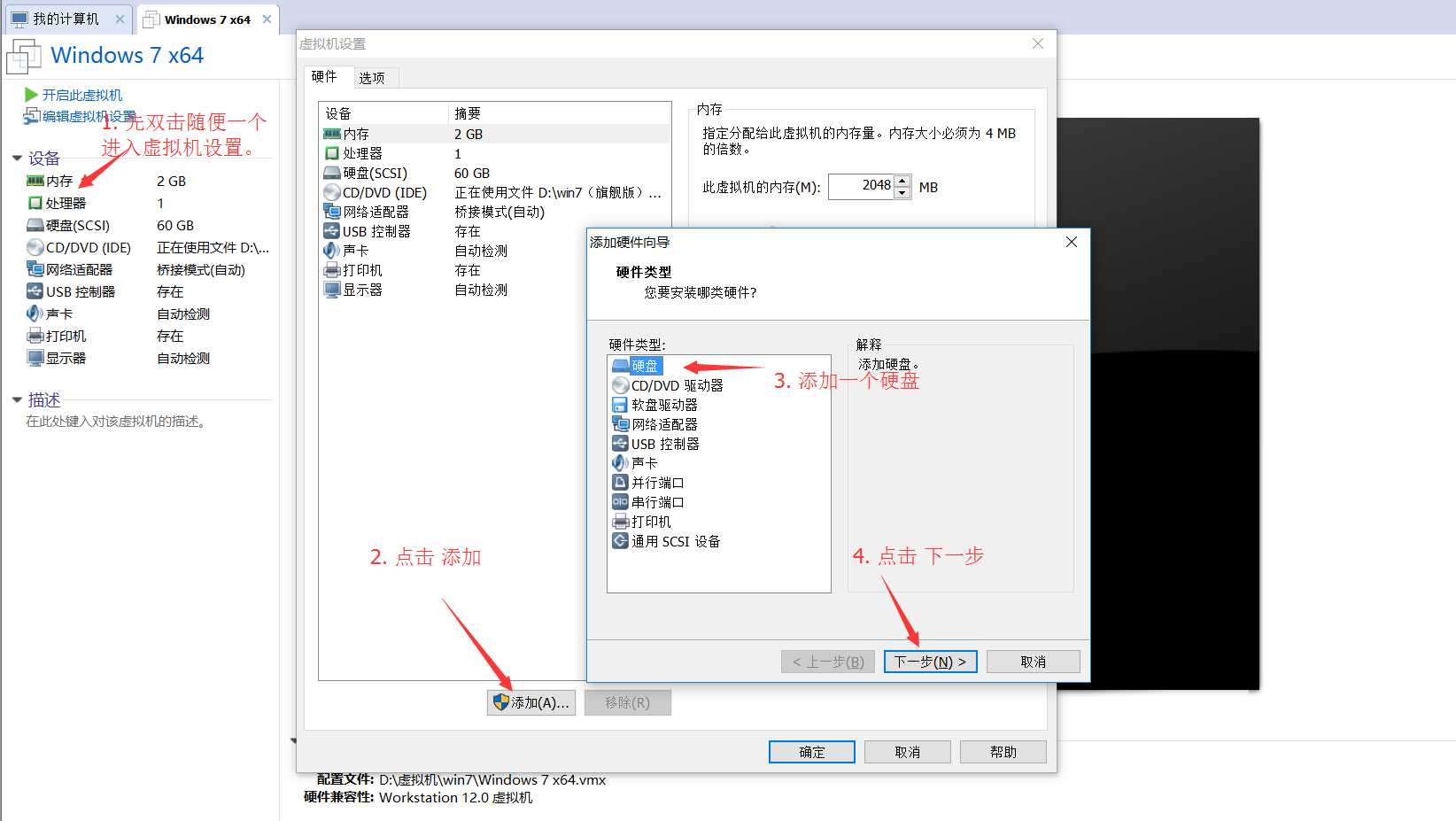This screenshot has height=821, width=1456.
Task: Click sound card icon in settings list
Action: (332, 251)
